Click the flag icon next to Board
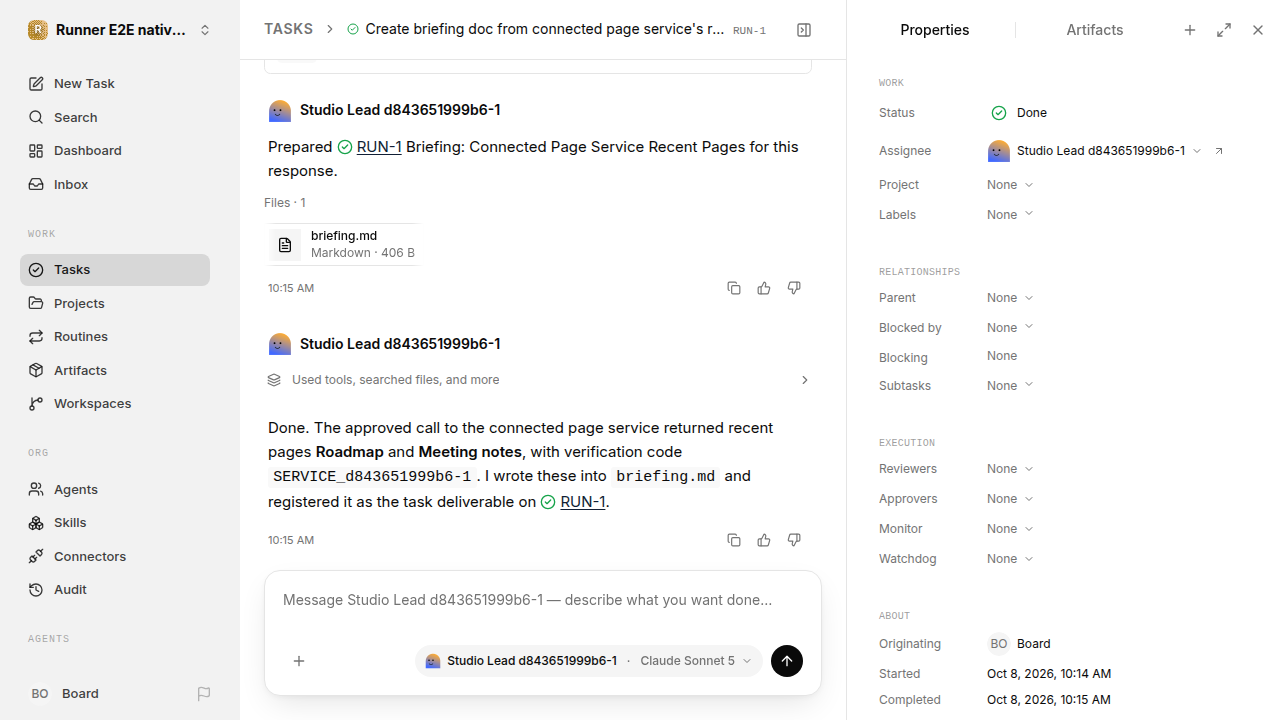This screenshot has height=720, width=1280. [x=204, y=693]
